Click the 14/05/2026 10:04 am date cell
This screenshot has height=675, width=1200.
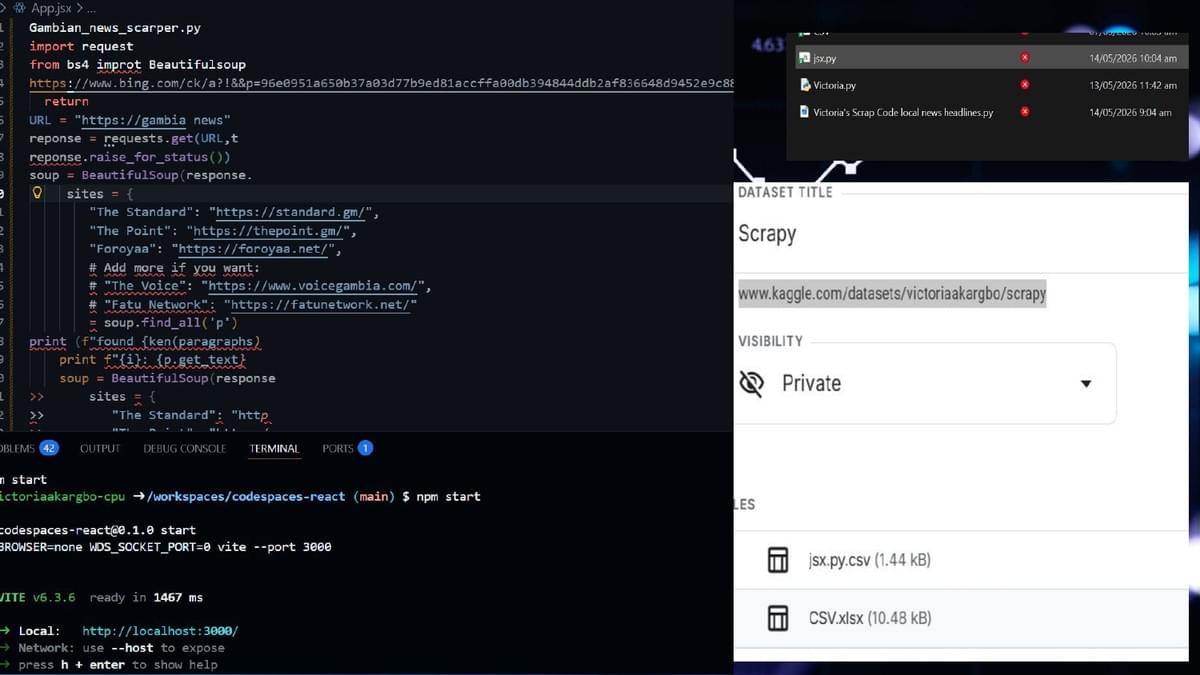(x=1133, y=59)
